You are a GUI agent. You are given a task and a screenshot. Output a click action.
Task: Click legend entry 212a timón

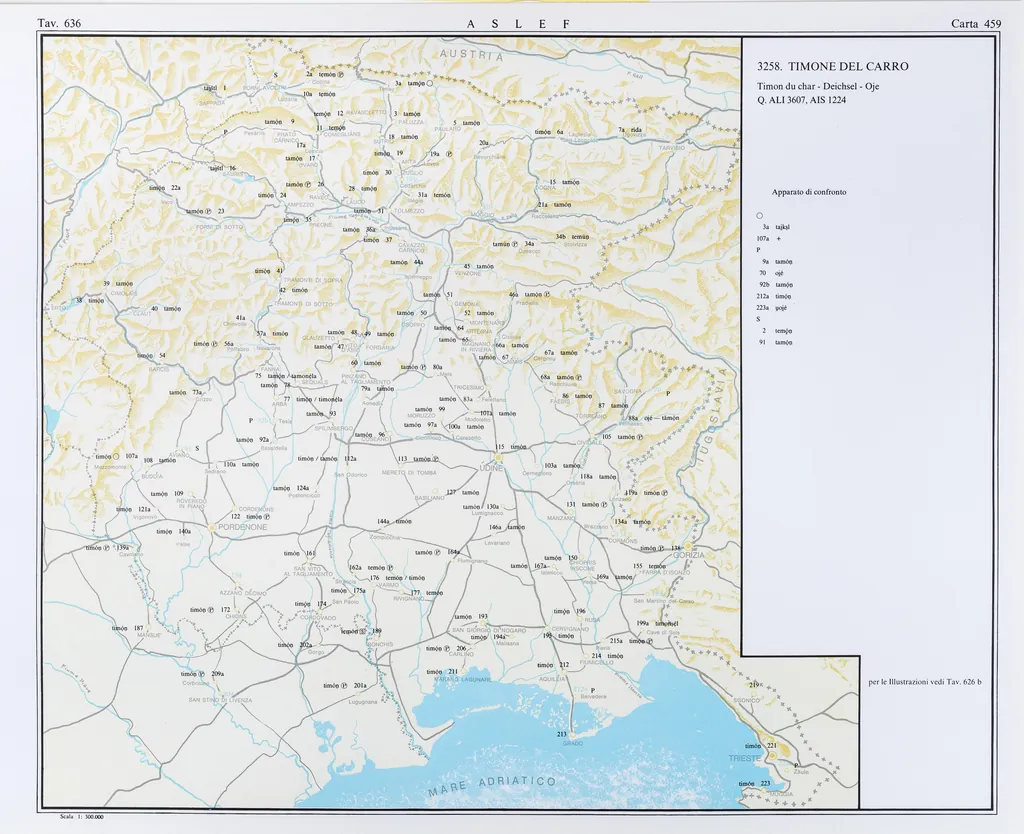point(775,296)
